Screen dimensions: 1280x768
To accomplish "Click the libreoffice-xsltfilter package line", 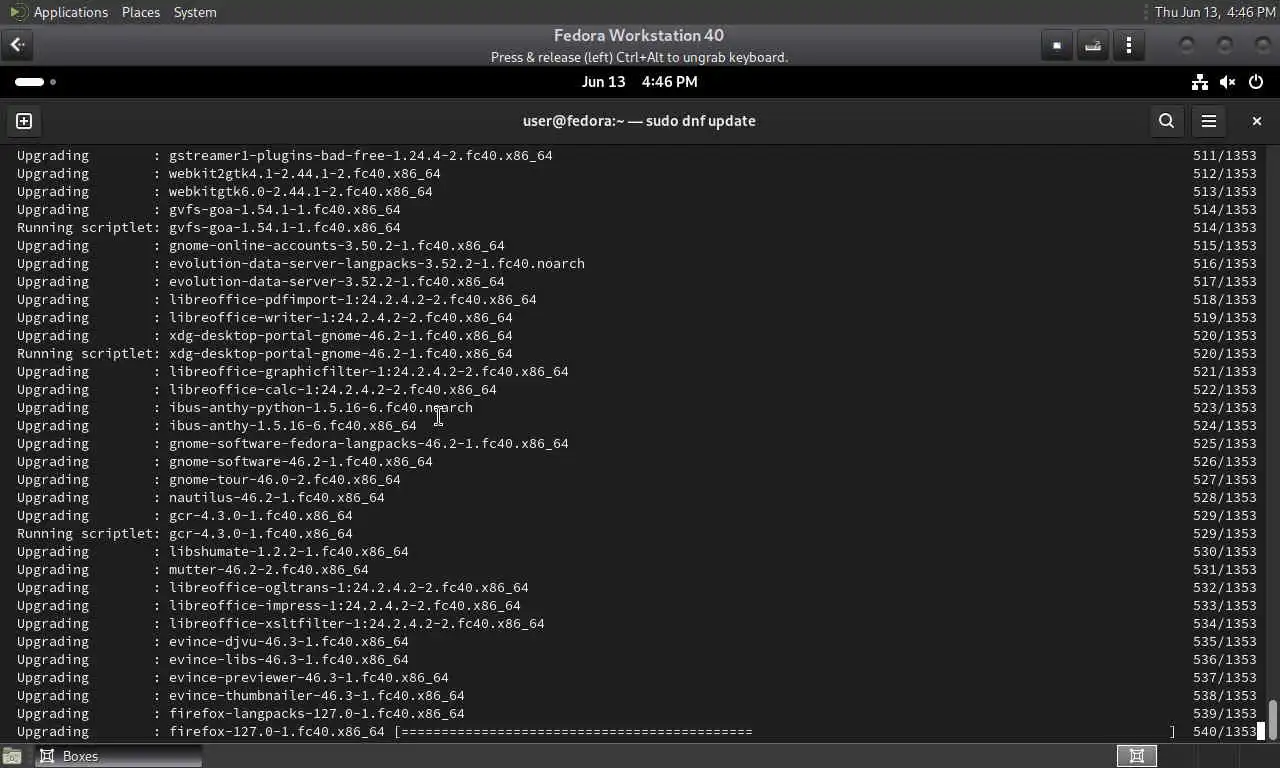I will [281, 624].
